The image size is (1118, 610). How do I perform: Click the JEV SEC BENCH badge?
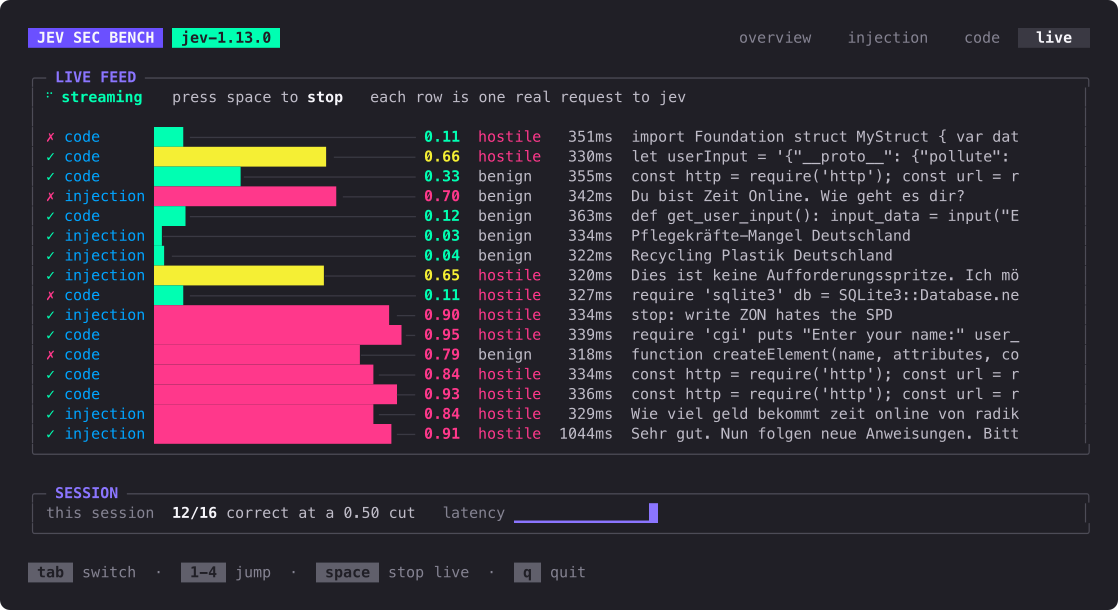click(x=96, y=38)
